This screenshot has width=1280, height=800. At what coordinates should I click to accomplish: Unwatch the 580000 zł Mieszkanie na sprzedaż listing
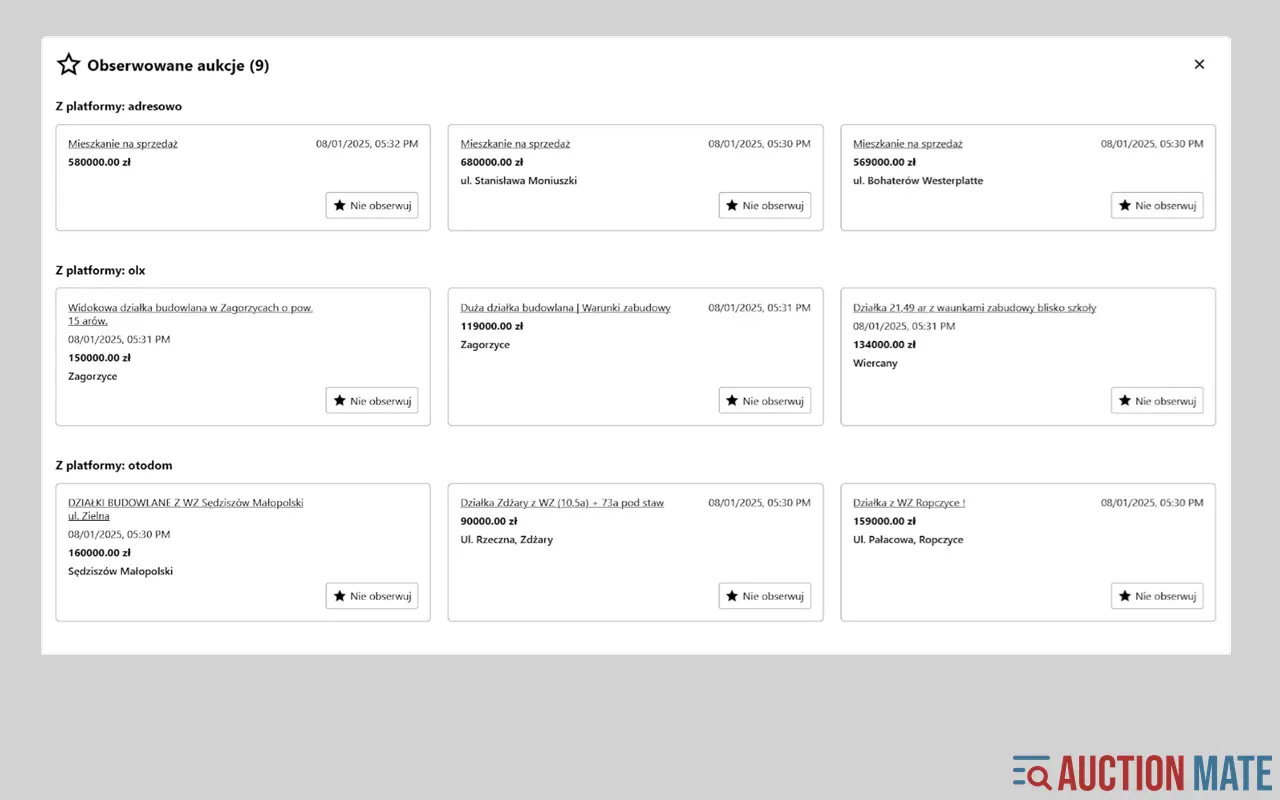pyautogui.click(x=371, y=205)
